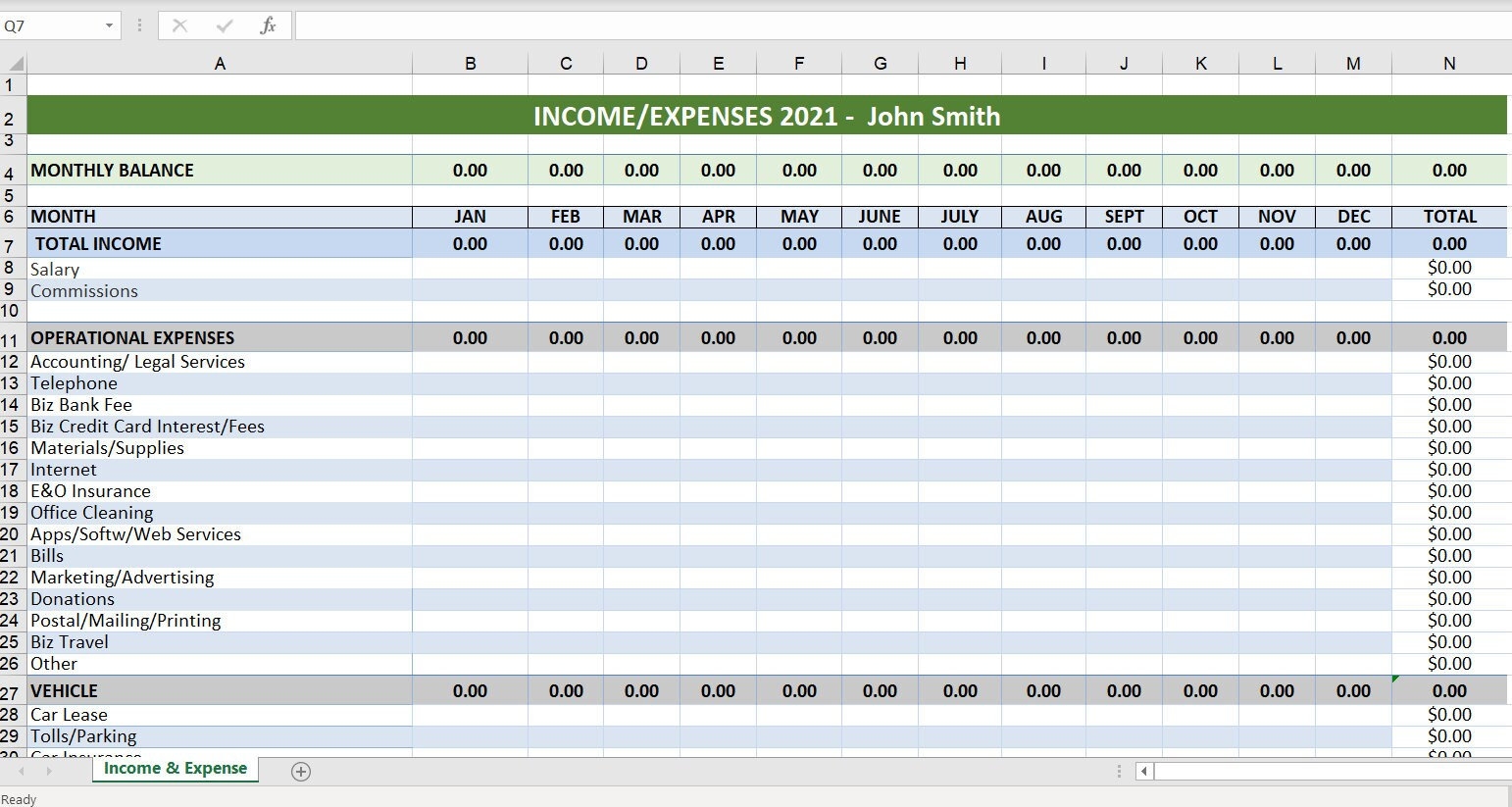
Task: Select row 7 header
Action: coord(11,243)
